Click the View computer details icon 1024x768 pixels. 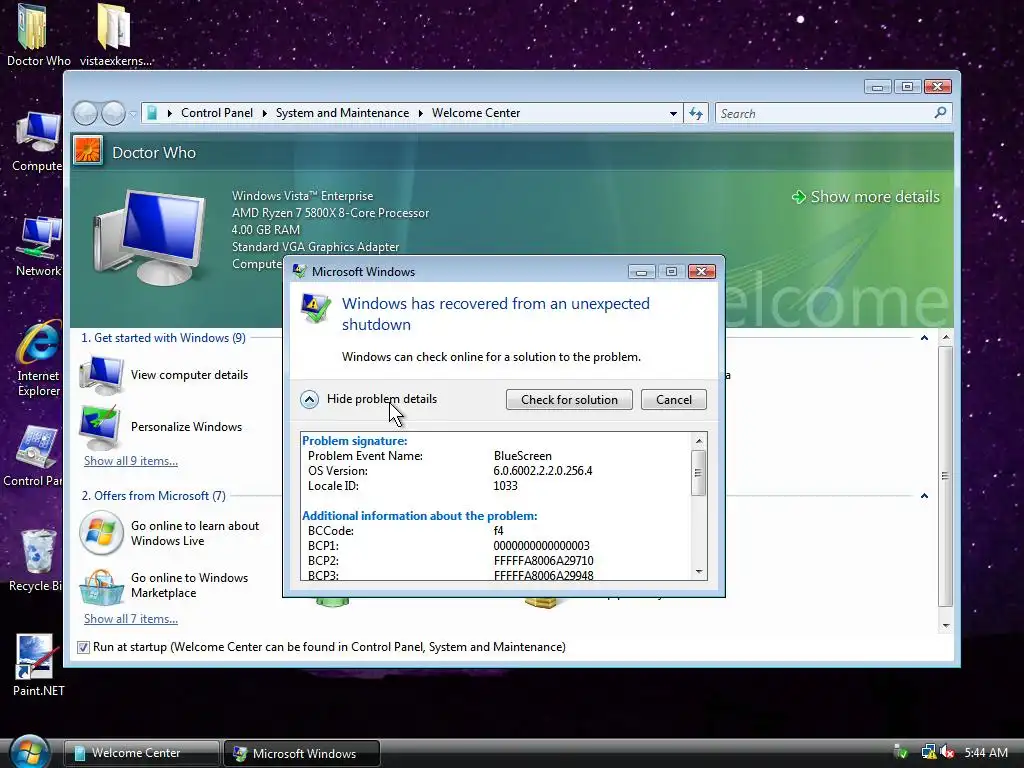tap(101, 376)
